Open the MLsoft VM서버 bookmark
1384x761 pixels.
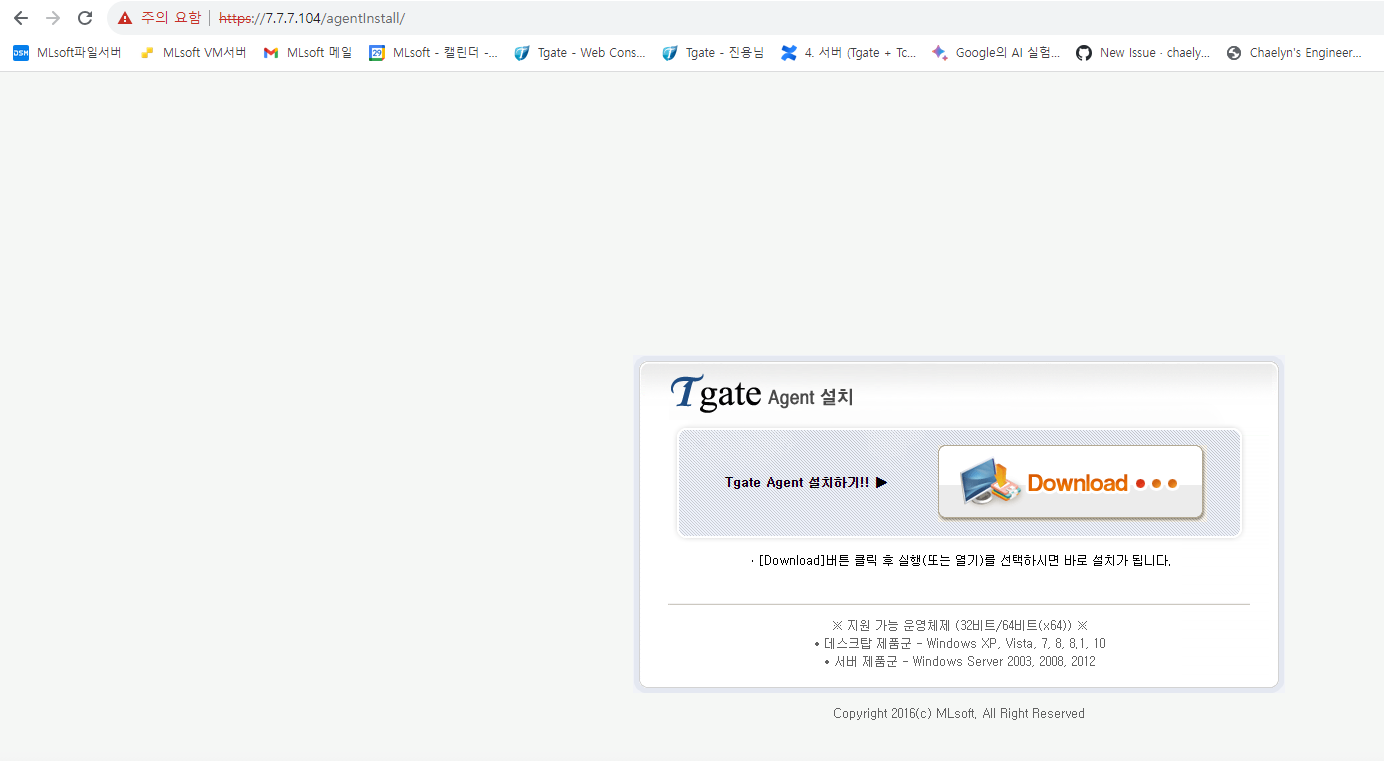(x=193, y=53)
